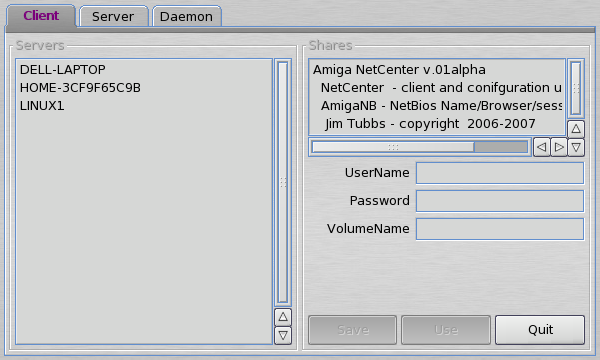Quit the NetCenter application

tap(540, 330)
